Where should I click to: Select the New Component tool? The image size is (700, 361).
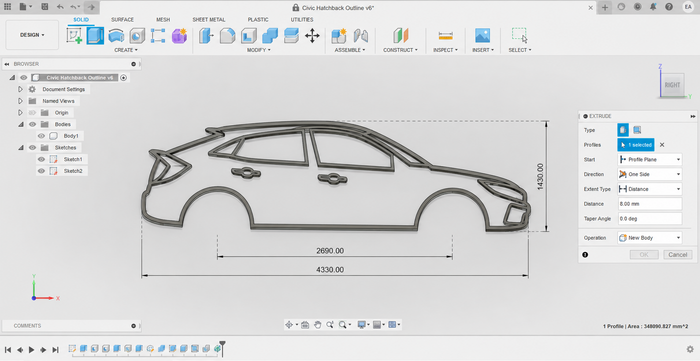pyautogui.click(x=339, y=36)
